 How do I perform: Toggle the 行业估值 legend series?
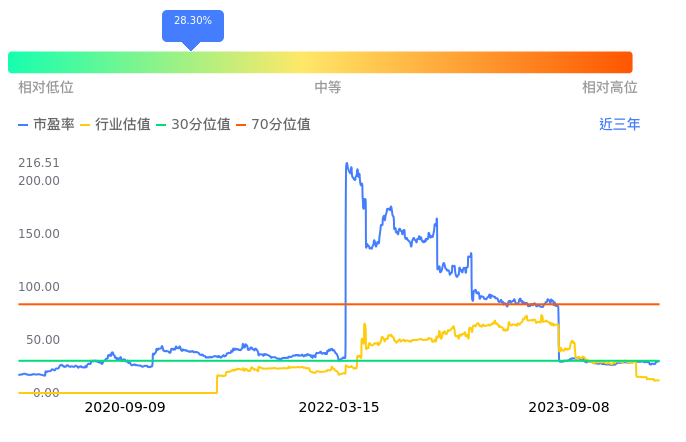click(114, 125)
